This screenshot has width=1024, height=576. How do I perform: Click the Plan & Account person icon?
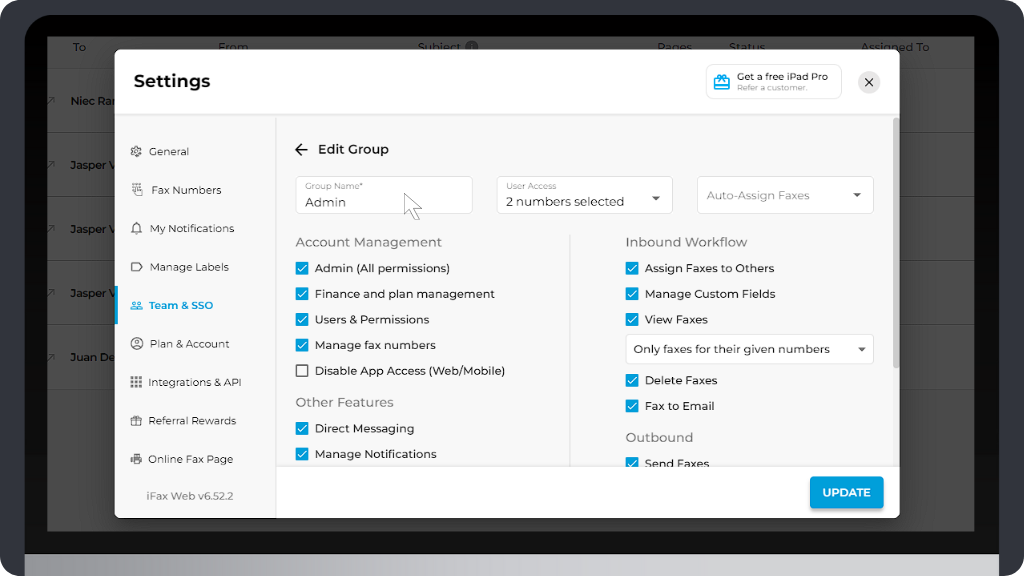(x=136, y=344)
